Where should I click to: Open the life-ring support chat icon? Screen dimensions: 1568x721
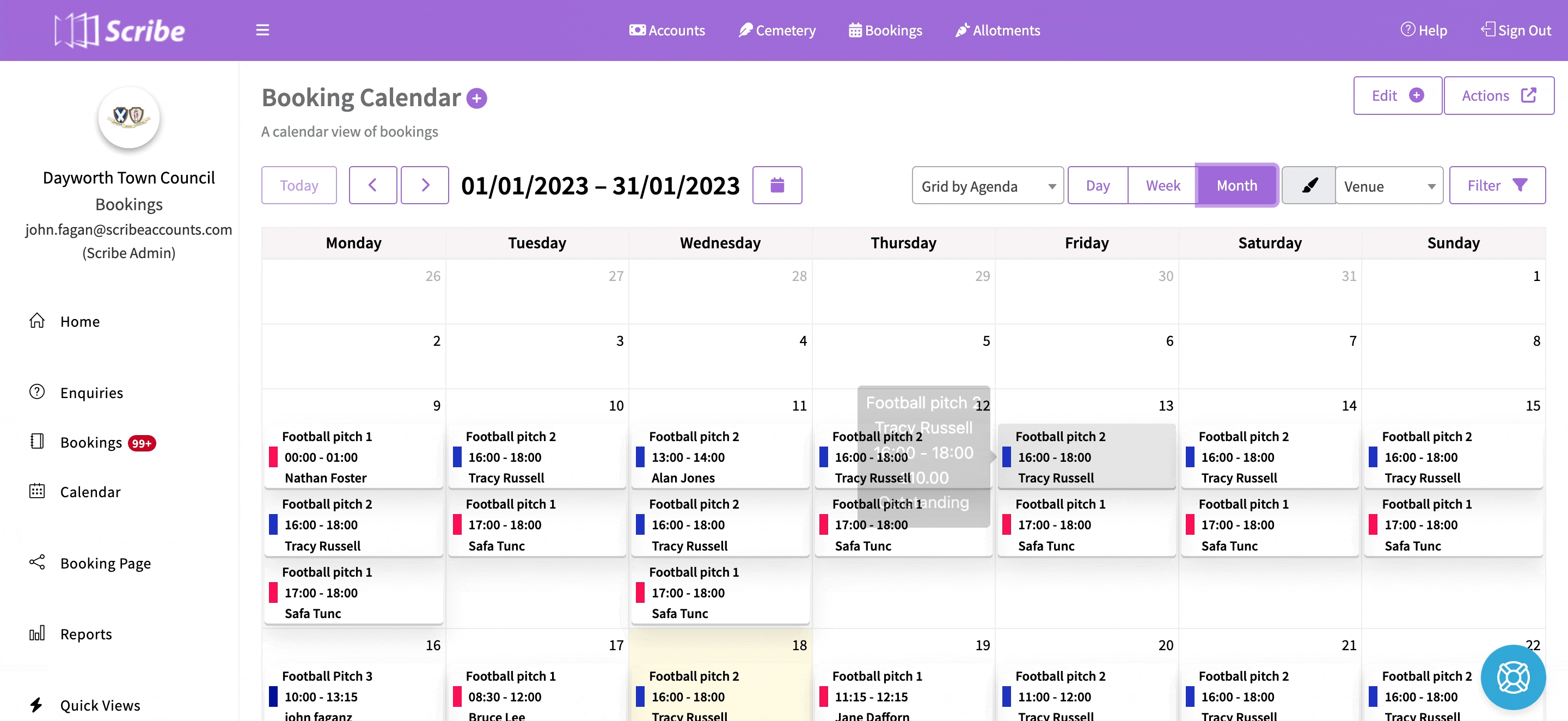click(1512, 676)
